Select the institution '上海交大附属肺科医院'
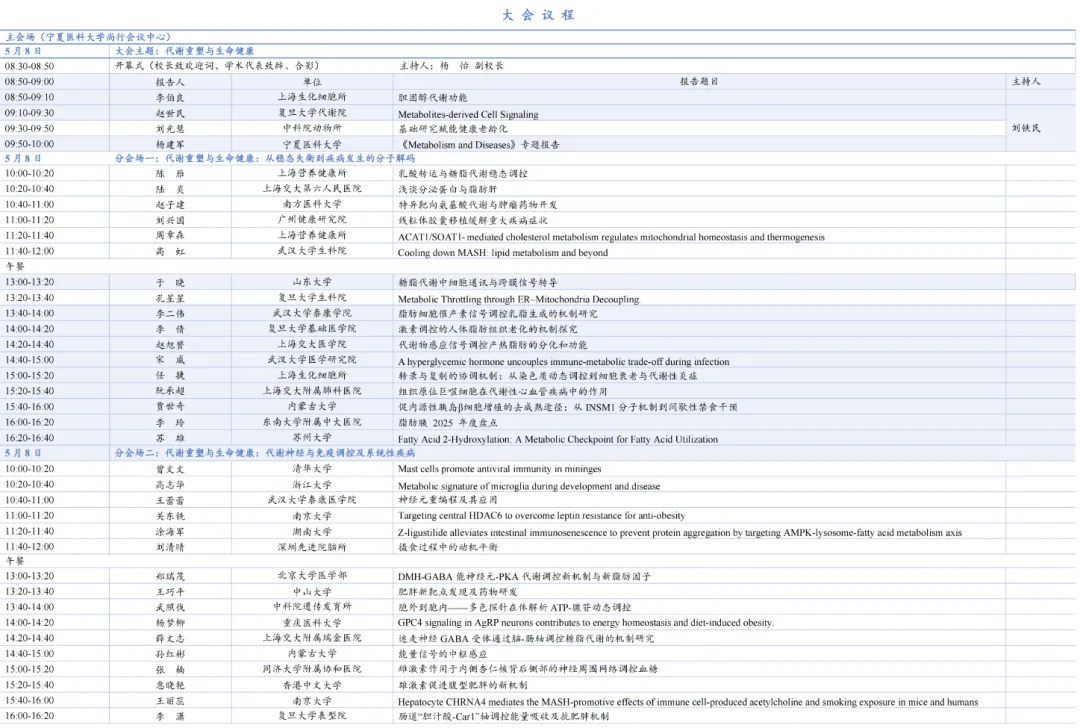The width and height of the screenshot is (1080, 728). click(x=312, y=391)
